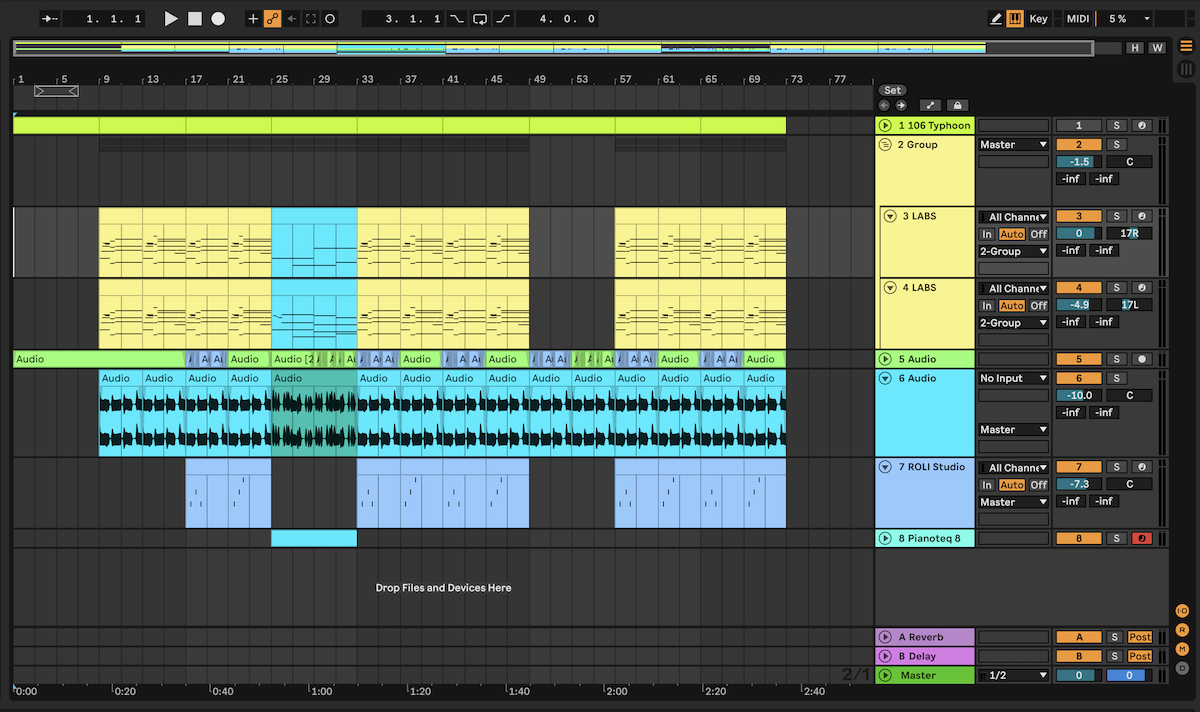Fold the 2 Group track
The height and width of the screenshot is (712, 1200).
(x=885, y=145)
